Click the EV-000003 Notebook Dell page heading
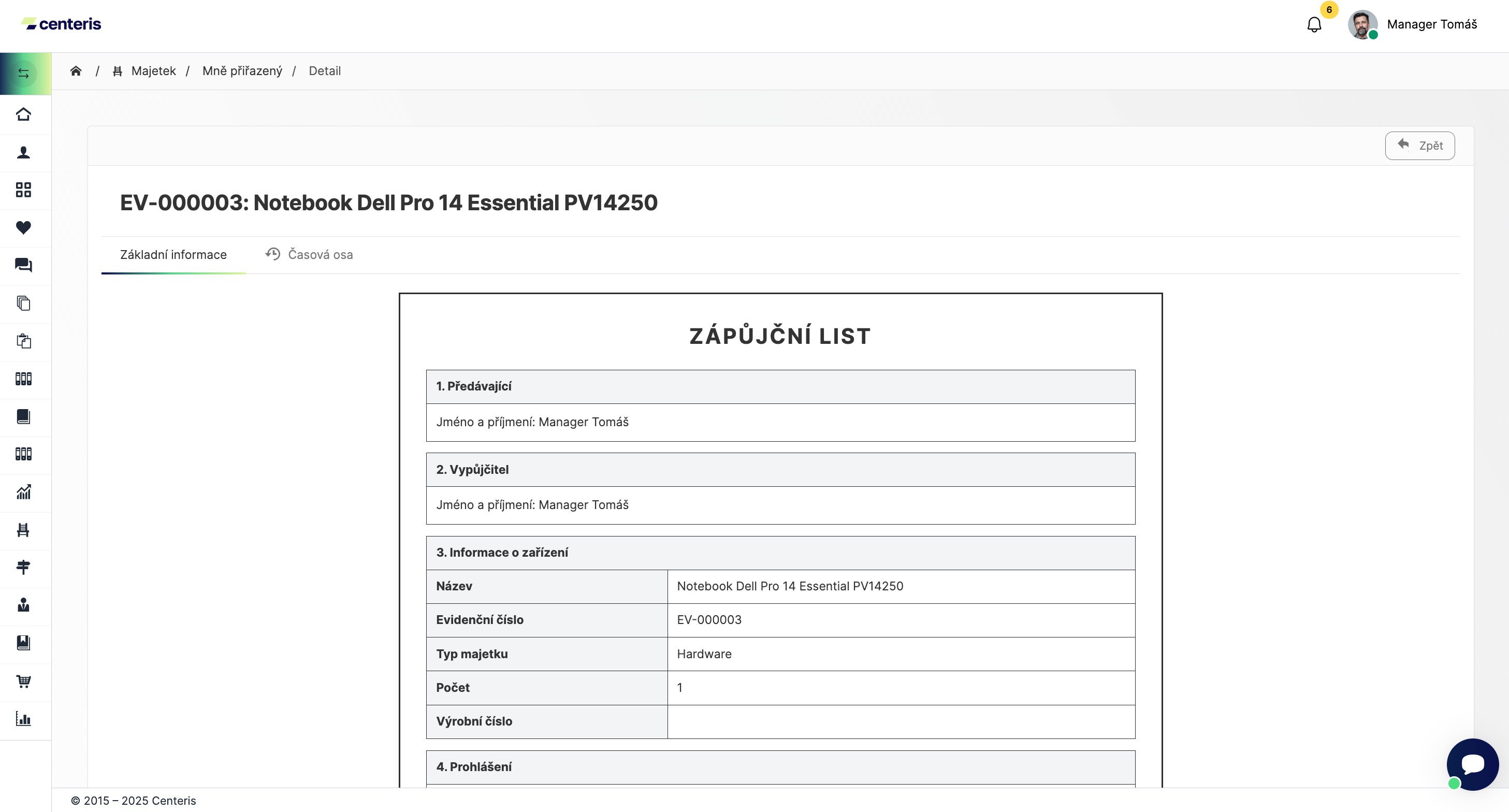The width and height of the screenshot is (1509, 812). (388, 202)
